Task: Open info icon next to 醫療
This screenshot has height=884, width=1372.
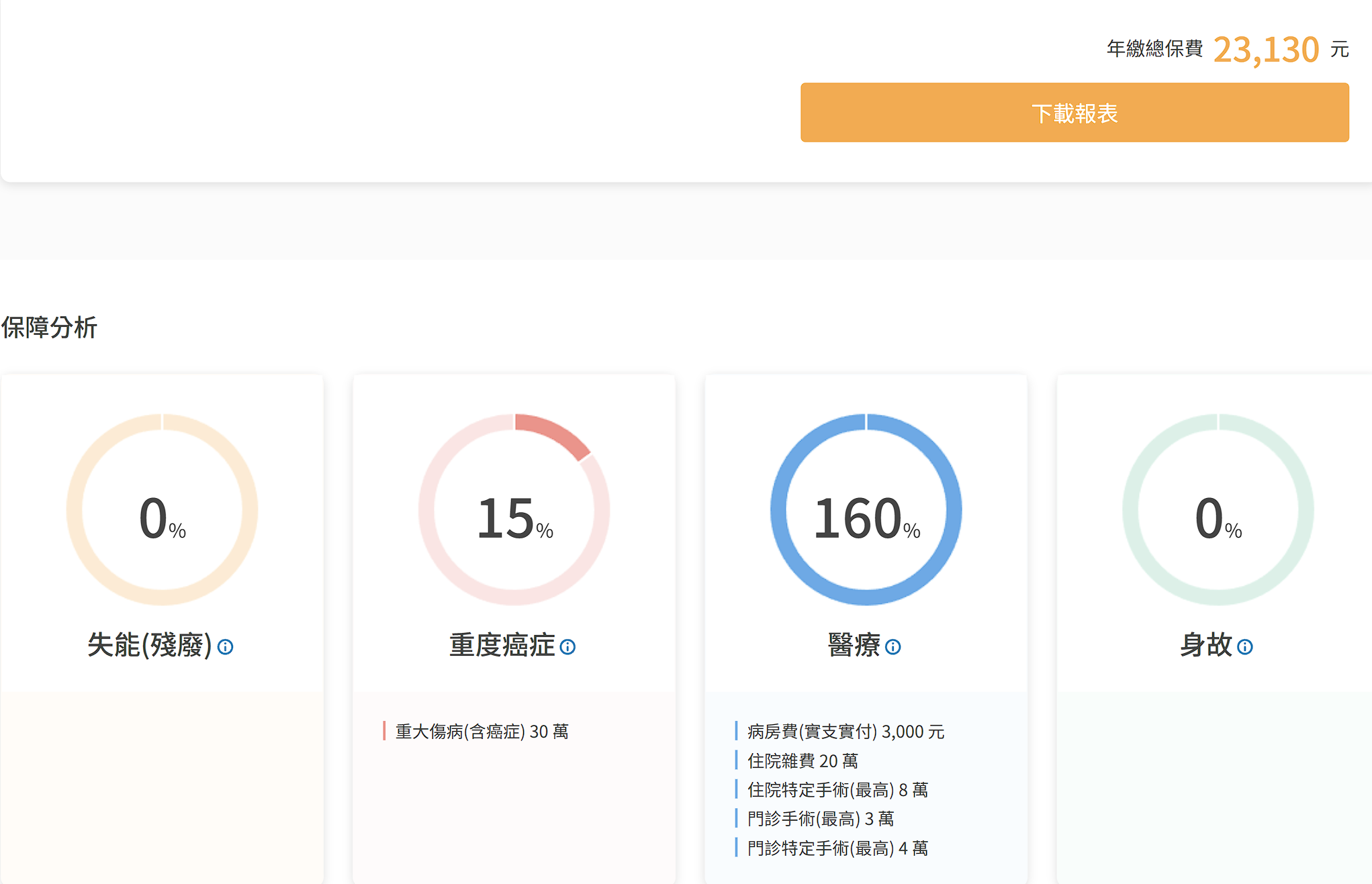Action: [893, 647]
